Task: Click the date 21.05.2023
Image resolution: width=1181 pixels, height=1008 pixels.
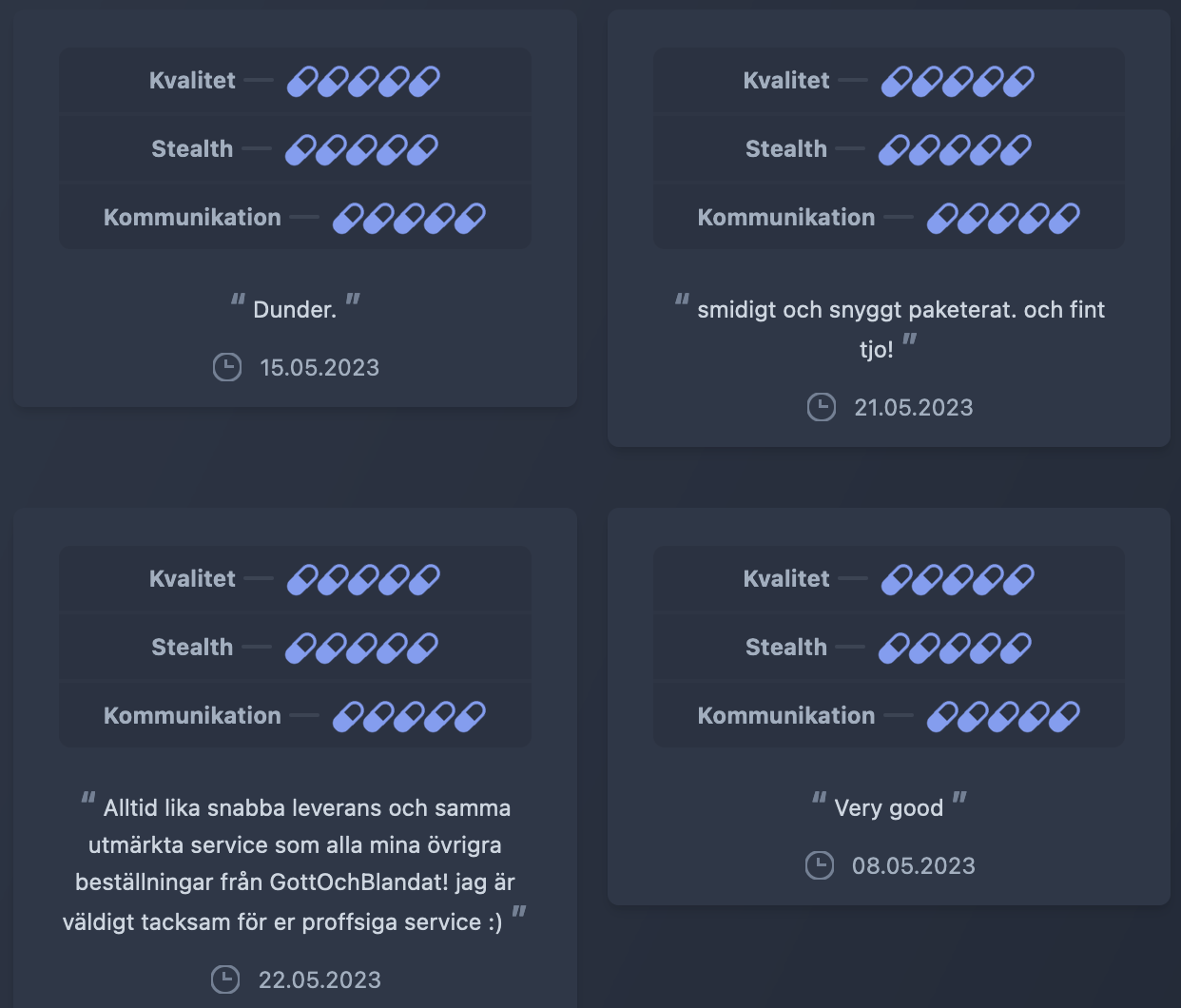Action: (x=914, y=407)
